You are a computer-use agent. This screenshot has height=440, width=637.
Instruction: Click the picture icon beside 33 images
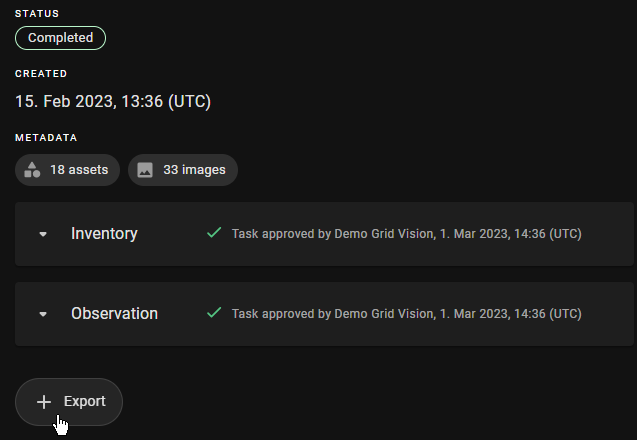pyautogui.click(x=146, y=170)
